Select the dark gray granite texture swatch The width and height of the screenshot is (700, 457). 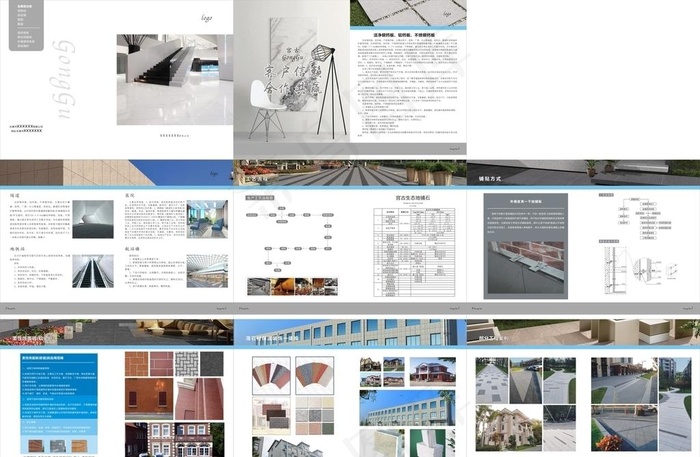(212, 364)
